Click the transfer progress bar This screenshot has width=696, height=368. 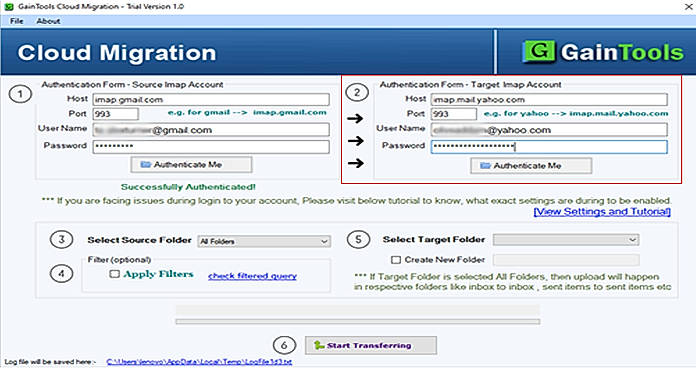(358, 321)
